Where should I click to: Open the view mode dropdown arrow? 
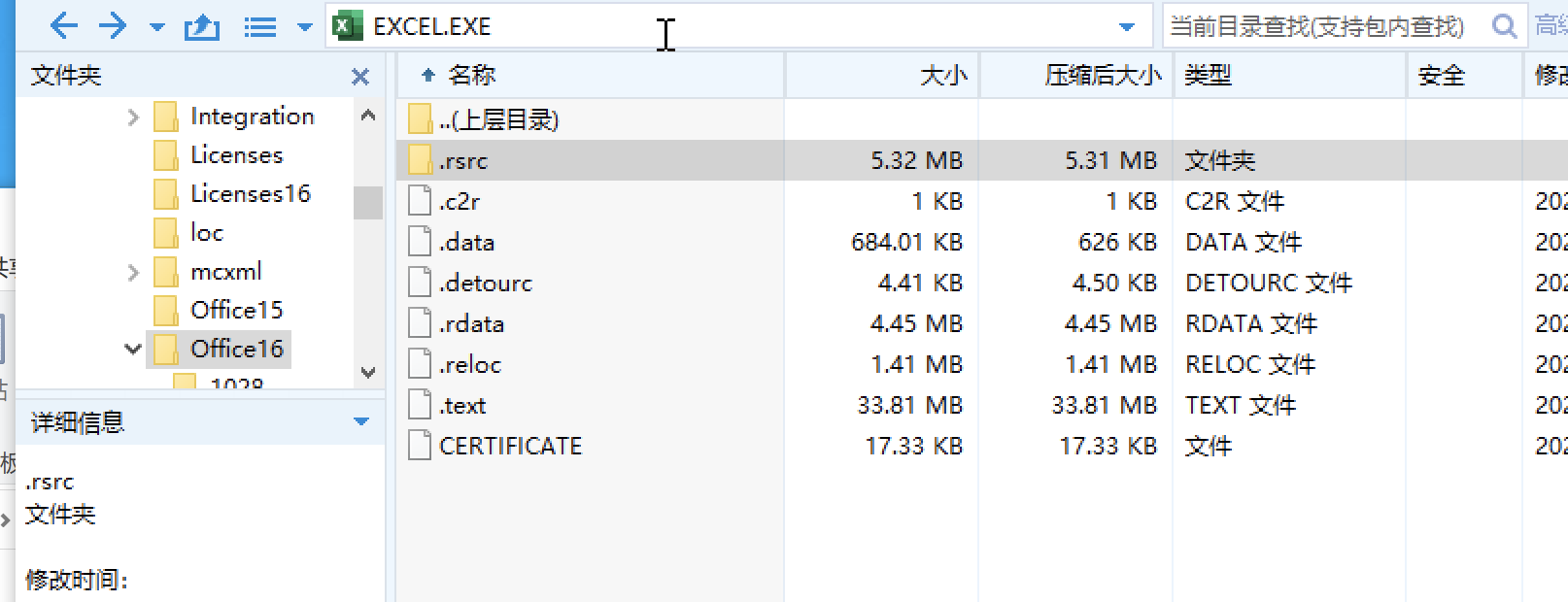click(304, 27)
